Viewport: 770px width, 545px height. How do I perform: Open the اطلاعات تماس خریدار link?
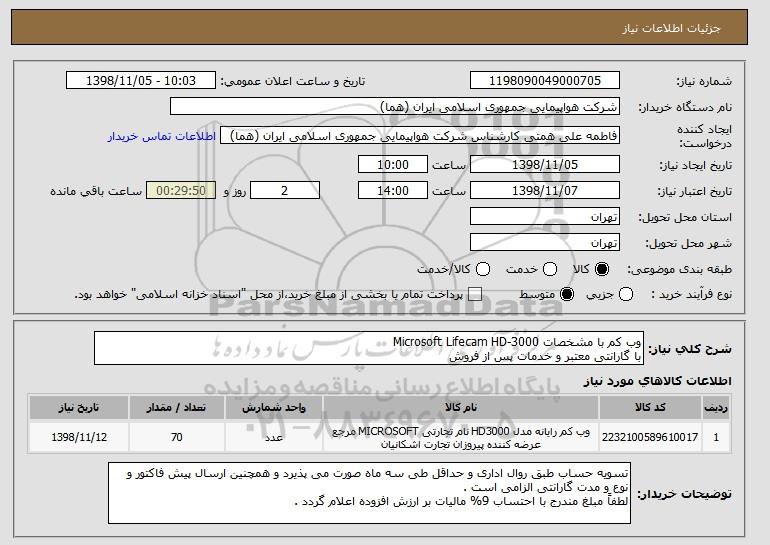point(162,136)
